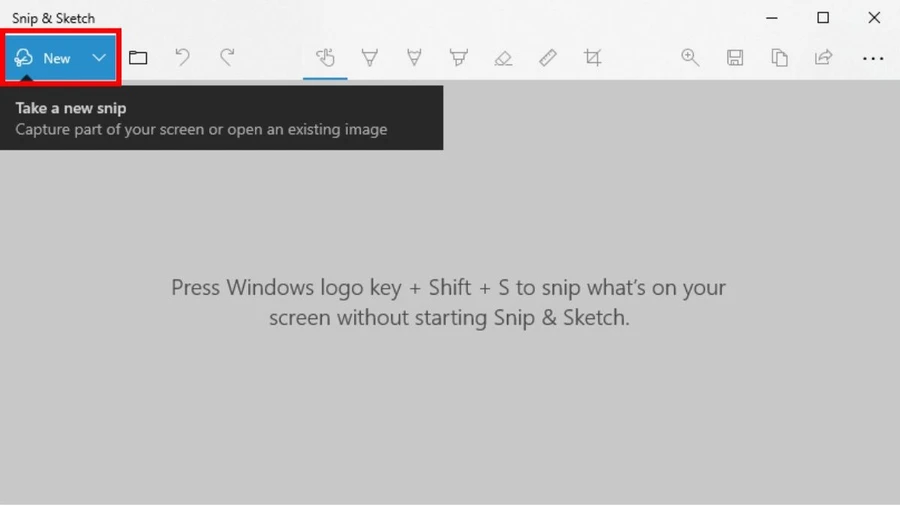Open an existing file via folder icon
Viewport: 900px width, 506px height.
tap(138, 57)
